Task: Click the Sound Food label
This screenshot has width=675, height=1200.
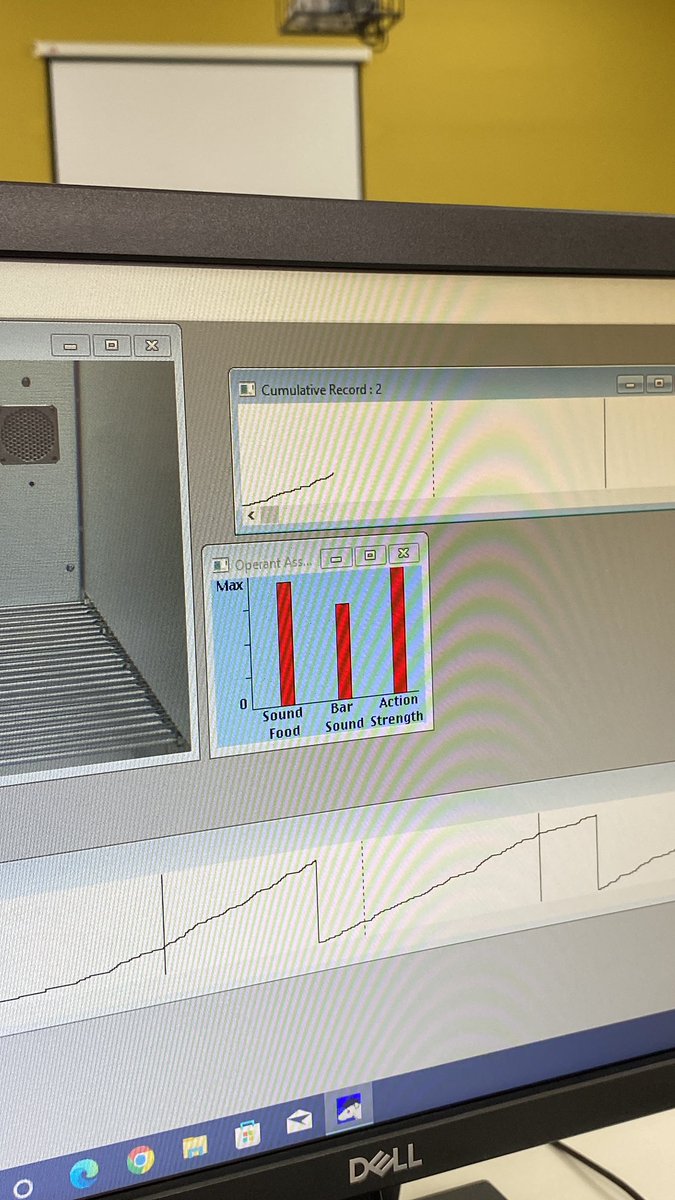Action: pyautogui.click(x=283, y=724)
